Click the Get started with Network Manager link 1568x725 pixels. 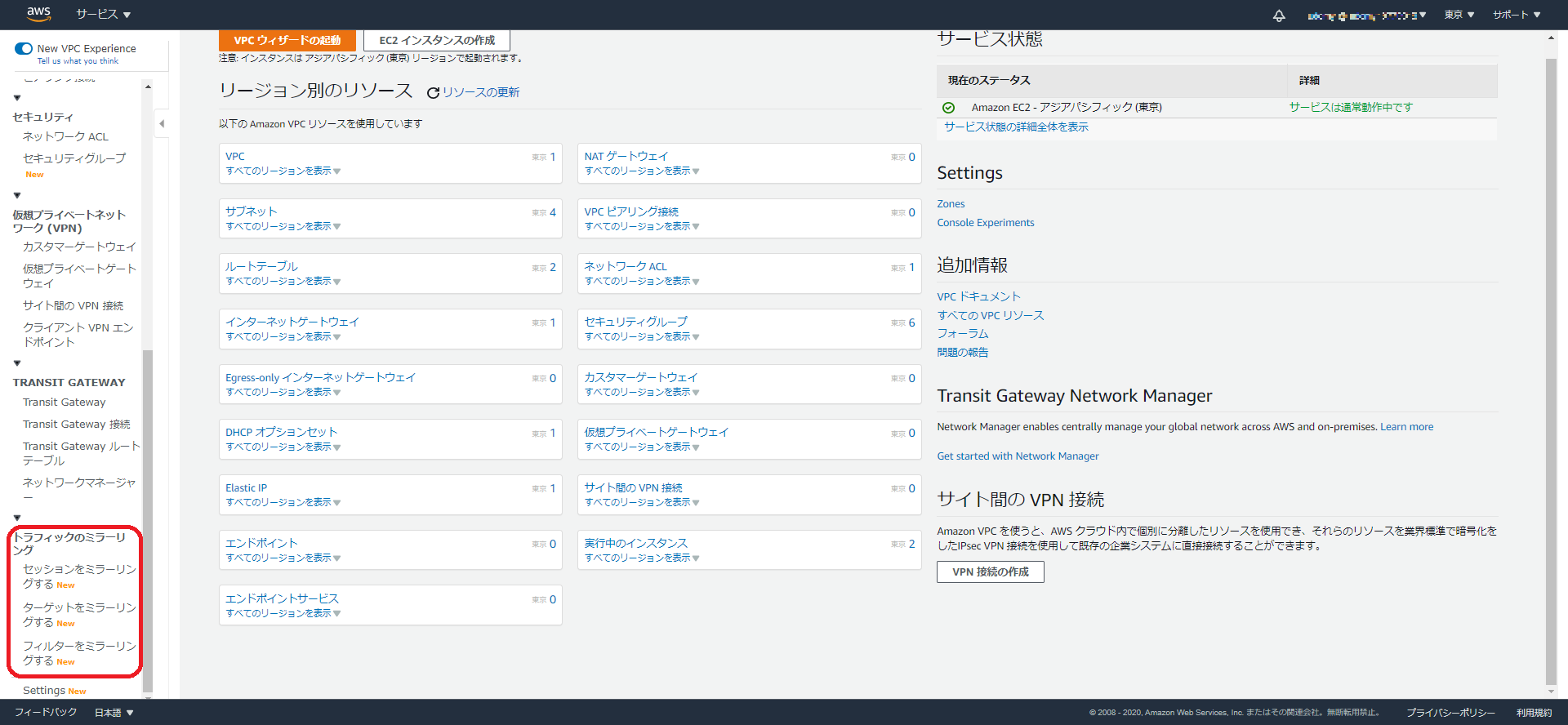pos(1018,456)
